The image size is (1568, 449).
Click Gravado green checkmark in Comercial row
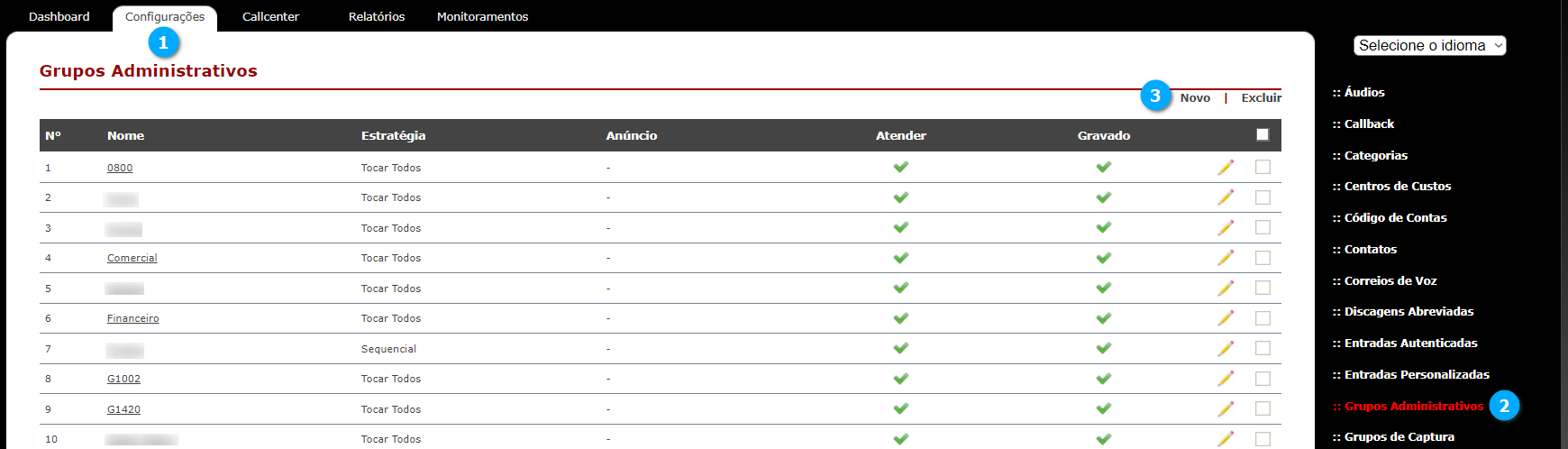1103,258
